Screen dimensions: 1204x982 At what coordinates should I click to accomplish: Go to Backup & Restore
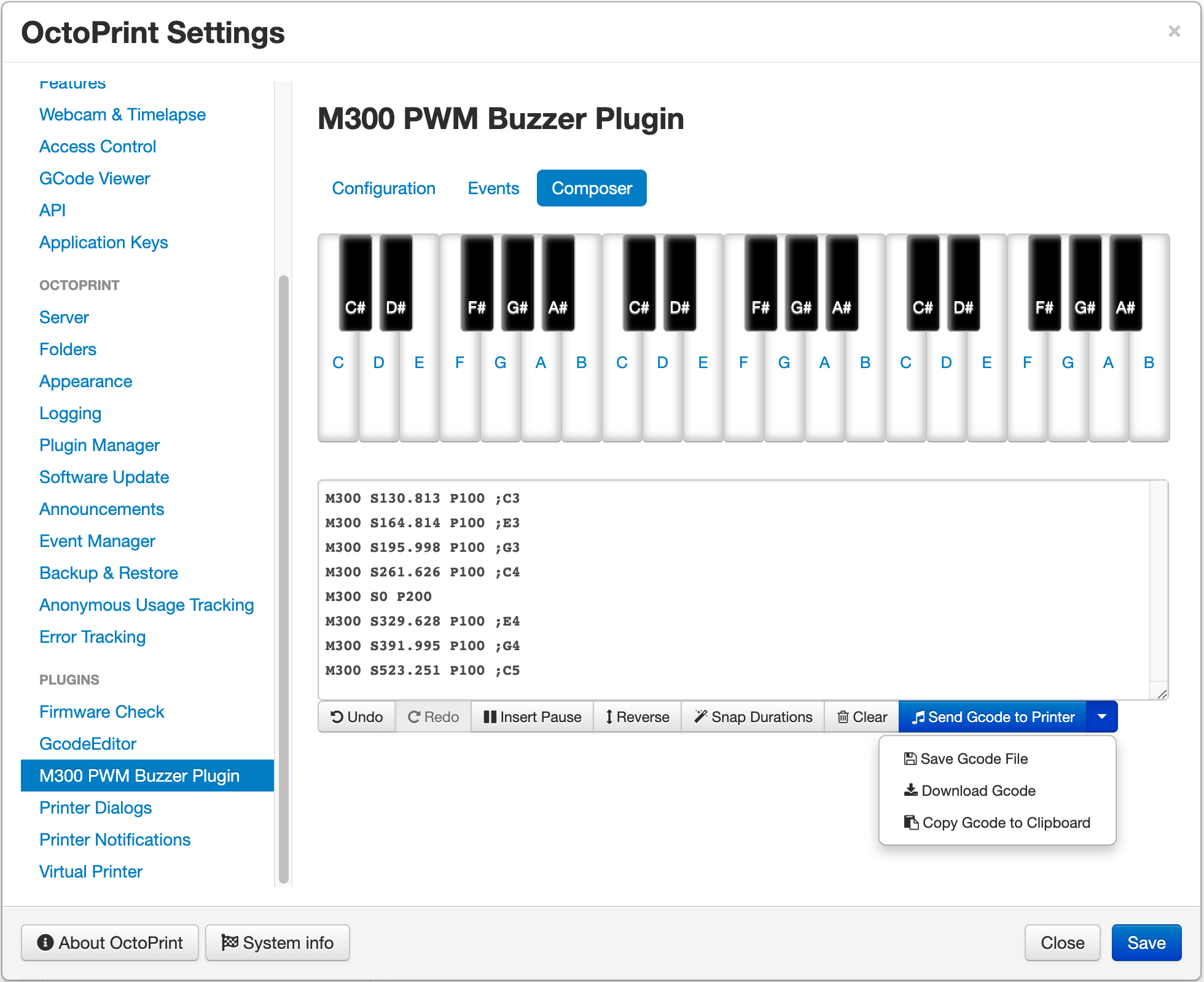click(109, 573)
